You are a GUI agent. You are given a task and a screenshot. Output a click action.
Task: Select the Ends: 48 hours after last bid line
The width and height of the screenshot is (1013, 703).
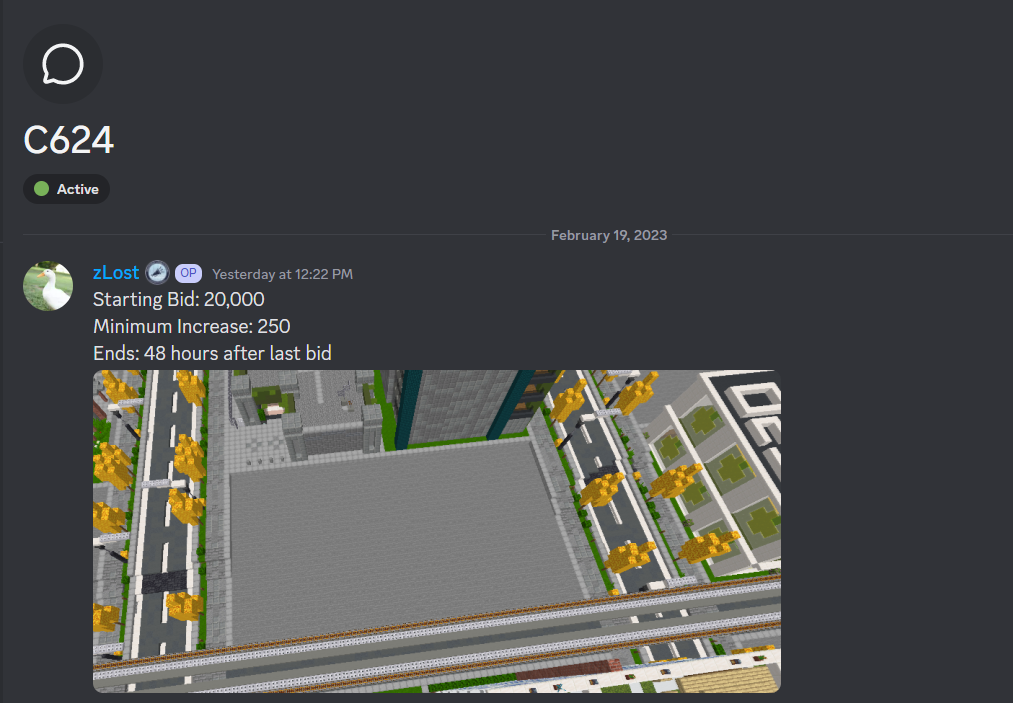tap(213, 353)
